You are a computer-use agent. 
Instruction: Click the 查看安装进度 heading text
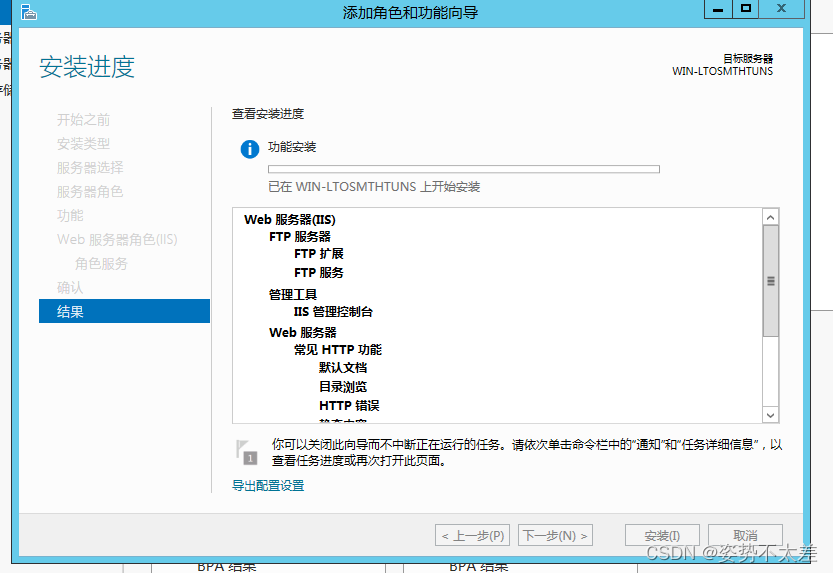(x=268, y=114)
